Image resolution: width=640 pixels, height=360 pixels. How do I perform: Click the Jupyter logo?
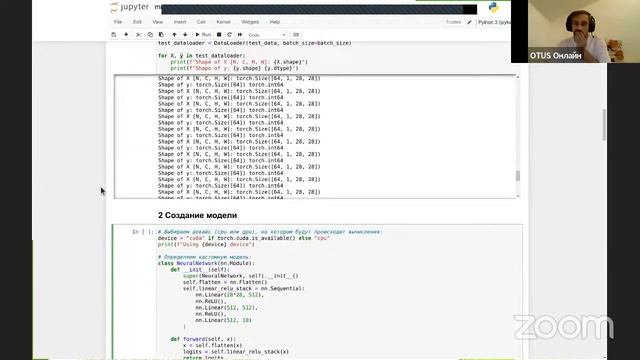tap(130, 7)
